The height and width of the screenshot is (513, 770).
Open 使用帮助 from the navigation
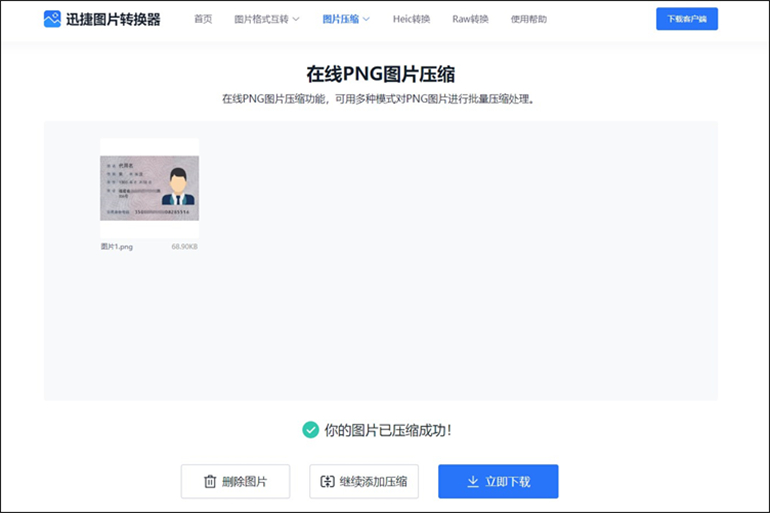[x=529, y=19]
